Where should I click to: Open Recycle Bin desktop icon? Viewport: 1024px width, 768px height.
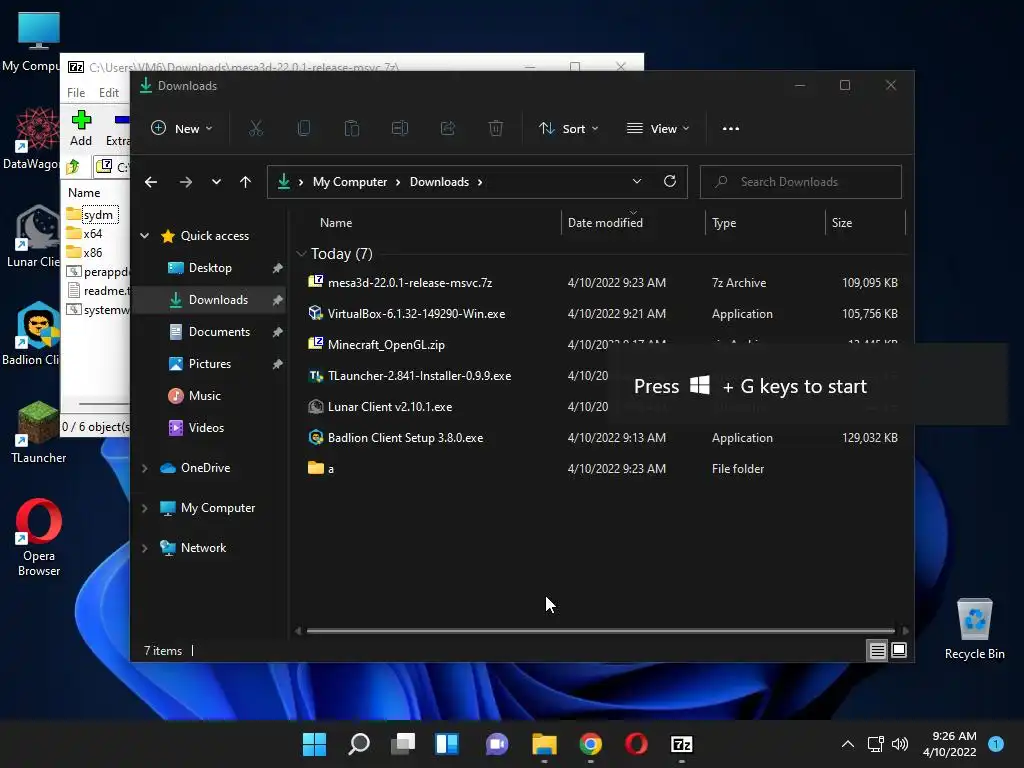974,628
